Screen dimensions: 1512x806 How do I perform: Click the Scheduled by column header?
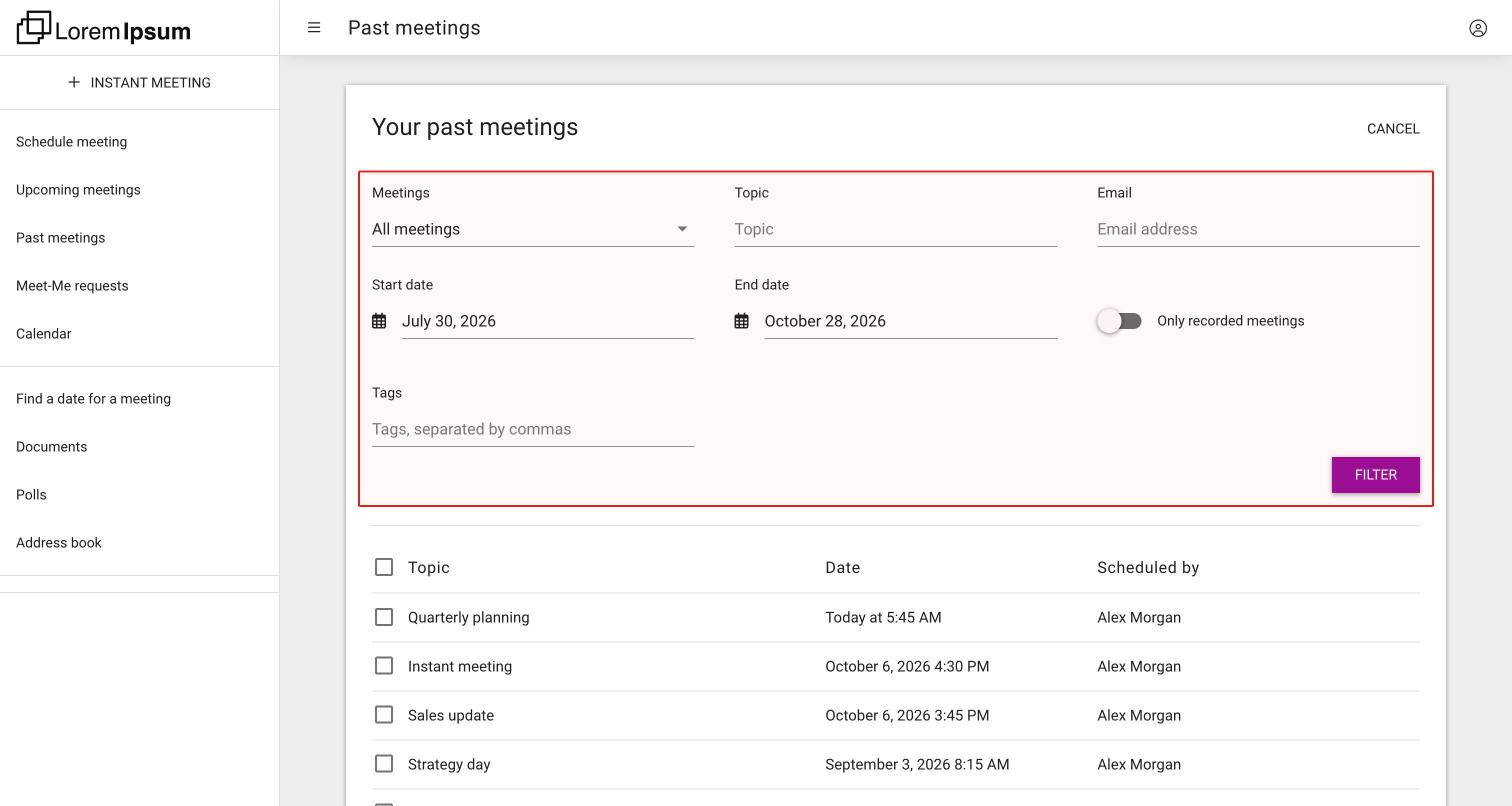pos(1148,567)
